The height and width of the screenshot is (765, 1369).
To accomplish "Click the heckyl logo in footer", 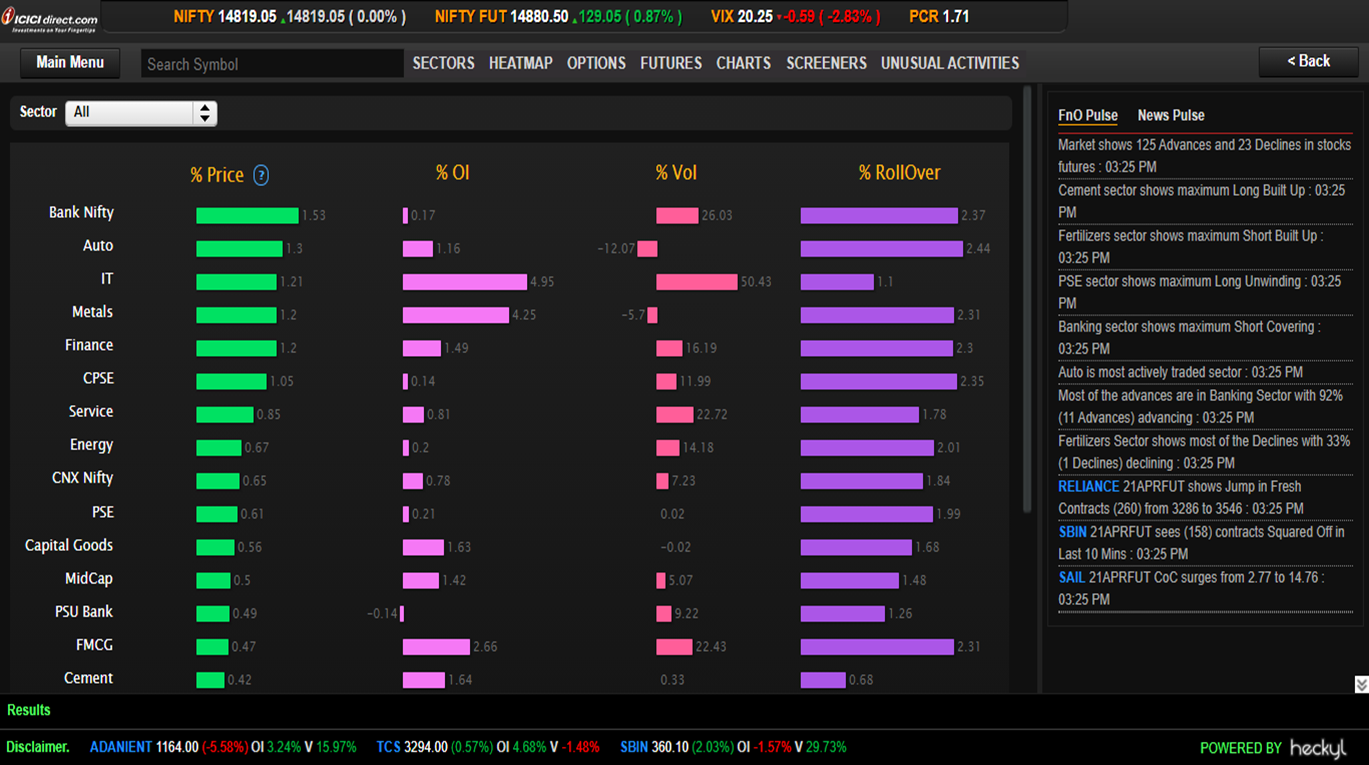I will pyautogui.click(x=1317, y=748).
